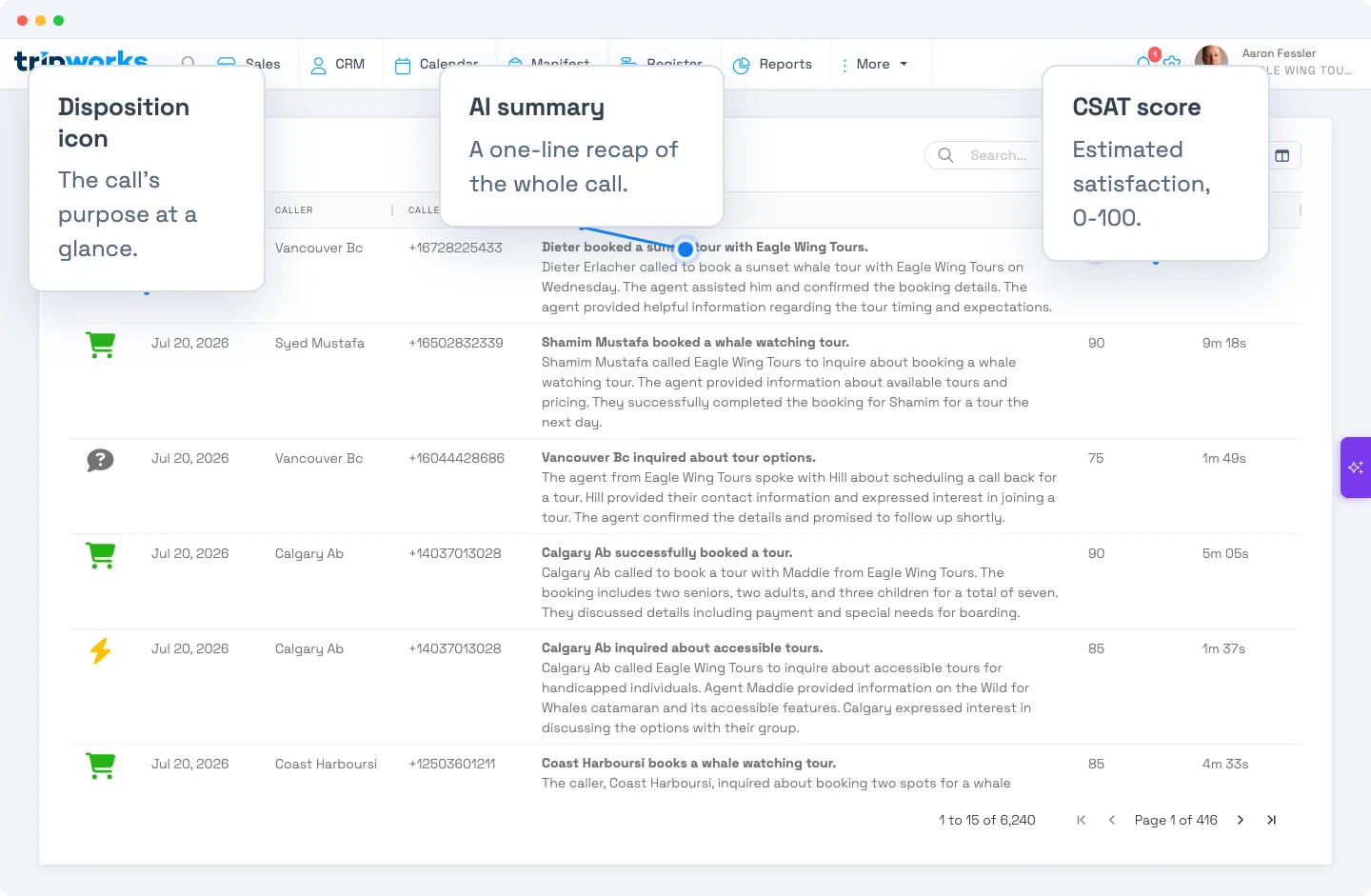Open the purple AI sparkle side button
This screenshot has width=1371, height=896.
click(1356, 468)
